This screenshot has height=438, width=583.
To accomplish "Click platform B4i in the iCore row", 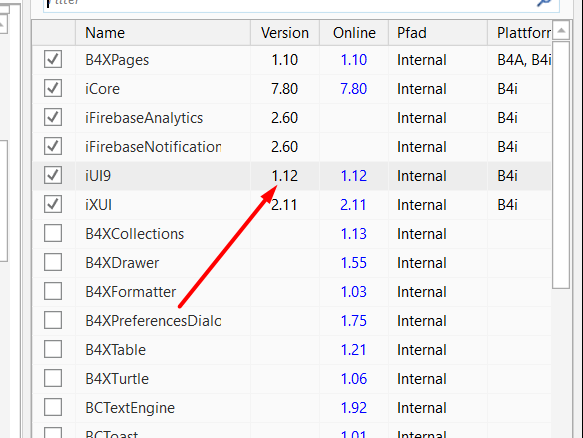I will click(x=508, y=89).
